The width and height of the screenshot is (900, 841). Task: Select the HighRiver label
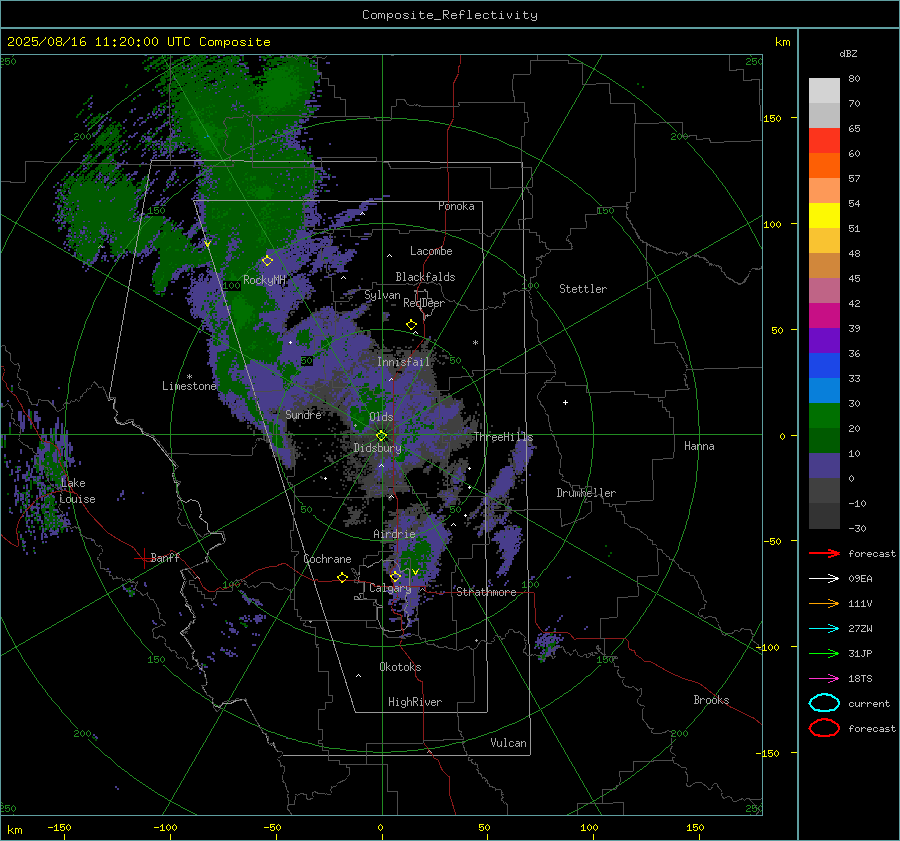point(415,702)
